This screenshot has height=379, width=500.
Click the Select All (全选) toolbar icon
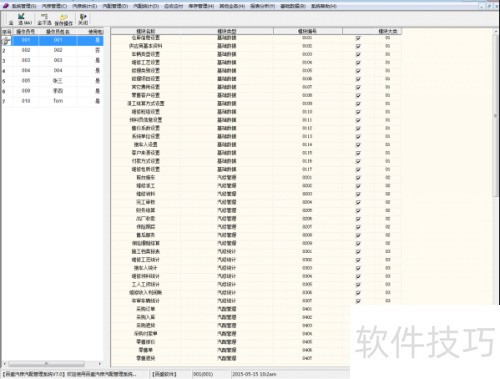21,19
